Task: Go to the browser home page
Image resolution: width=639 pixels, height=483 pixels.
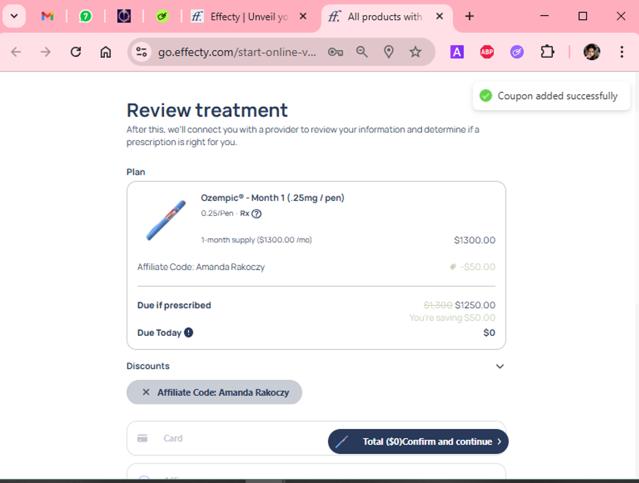Action: point(106,52)
